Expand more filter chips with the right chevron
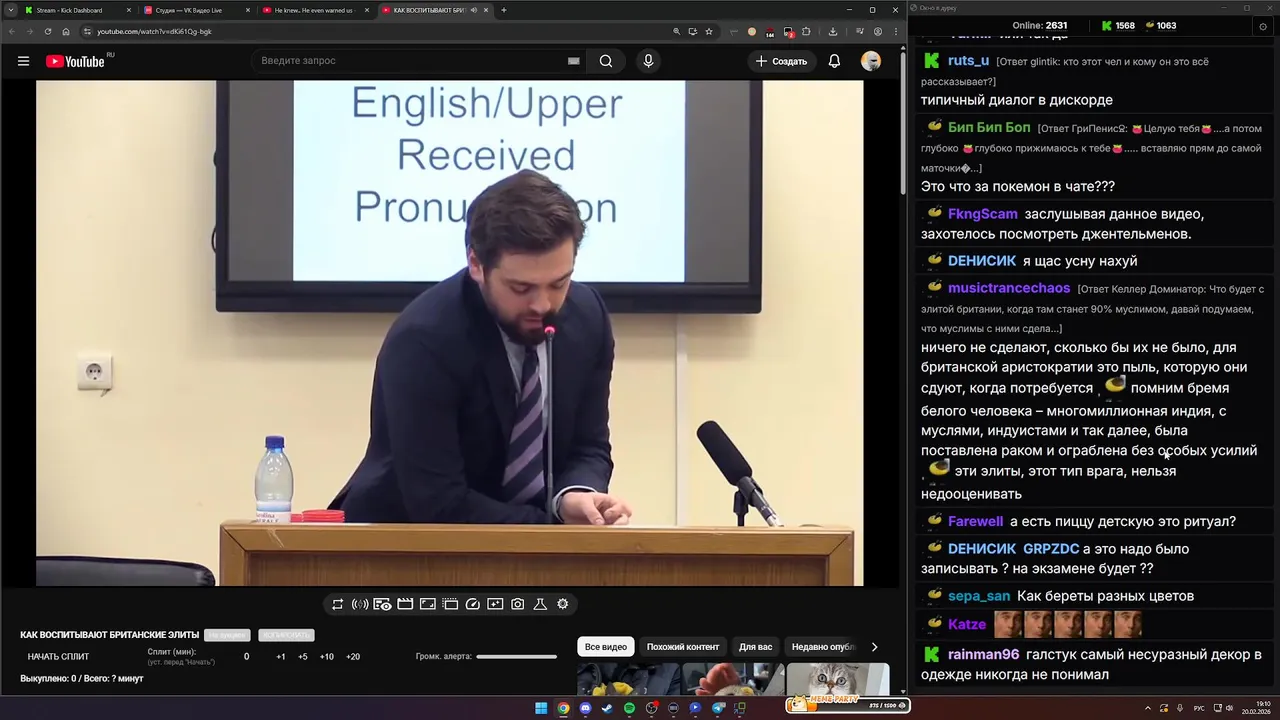Screen dimensions: 1280x720 click(874, 647)
